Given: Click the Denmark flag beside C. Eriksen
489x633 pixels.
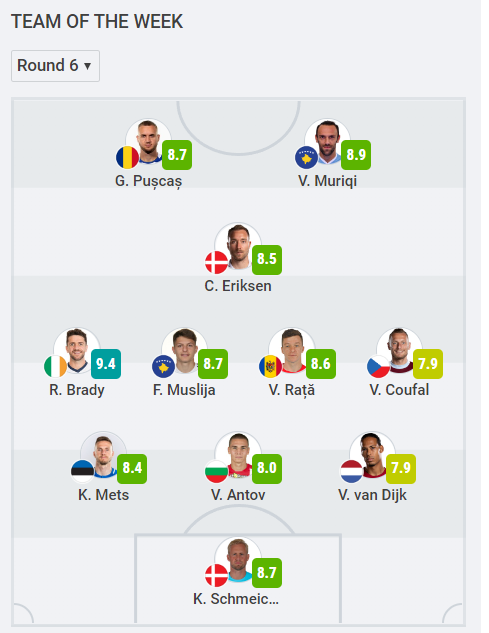Looking at the screenshot, I should coord(216,262).
